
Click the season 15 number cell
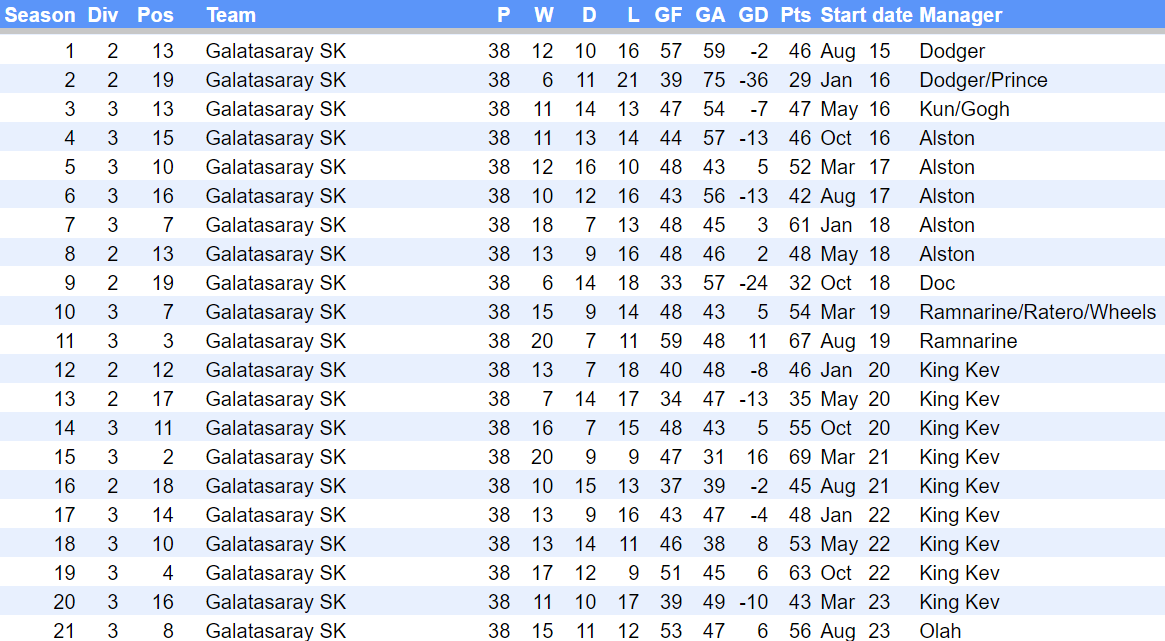(64, 457)
